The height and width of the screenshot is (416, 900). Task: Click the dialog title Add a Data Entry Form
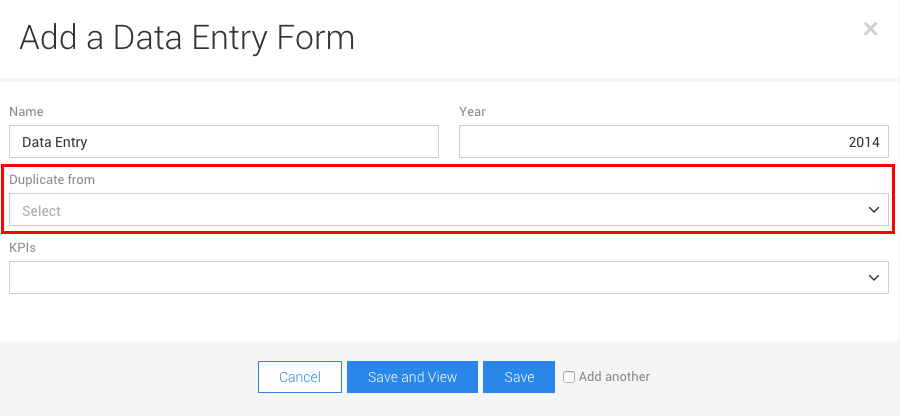click(x=187, y=38)
